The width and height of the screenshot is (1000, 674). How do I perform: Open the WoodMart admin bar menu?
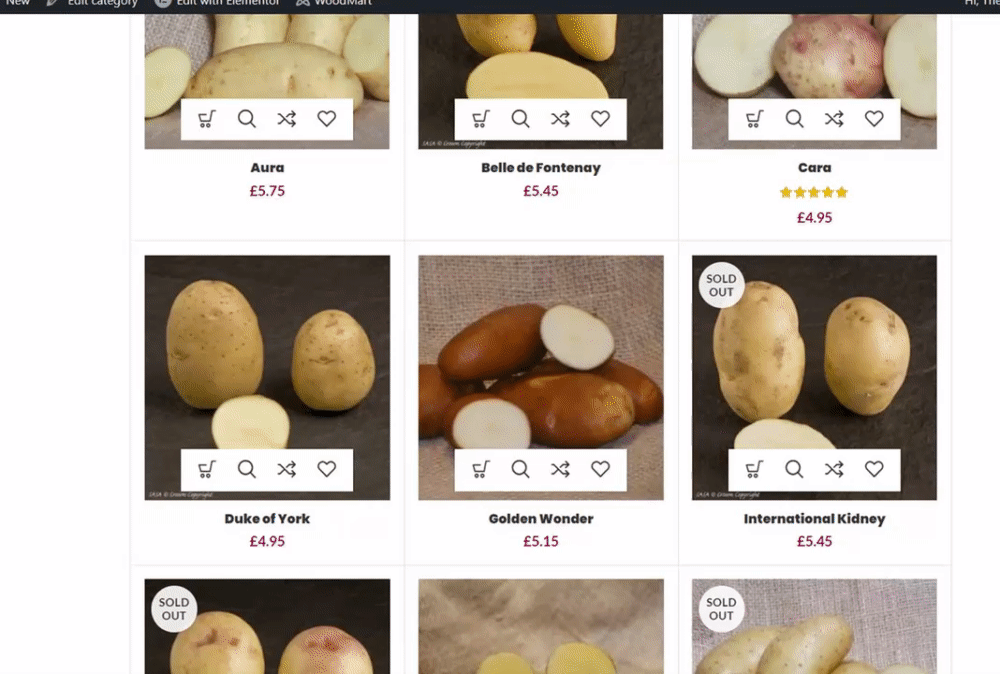(334, 3)
